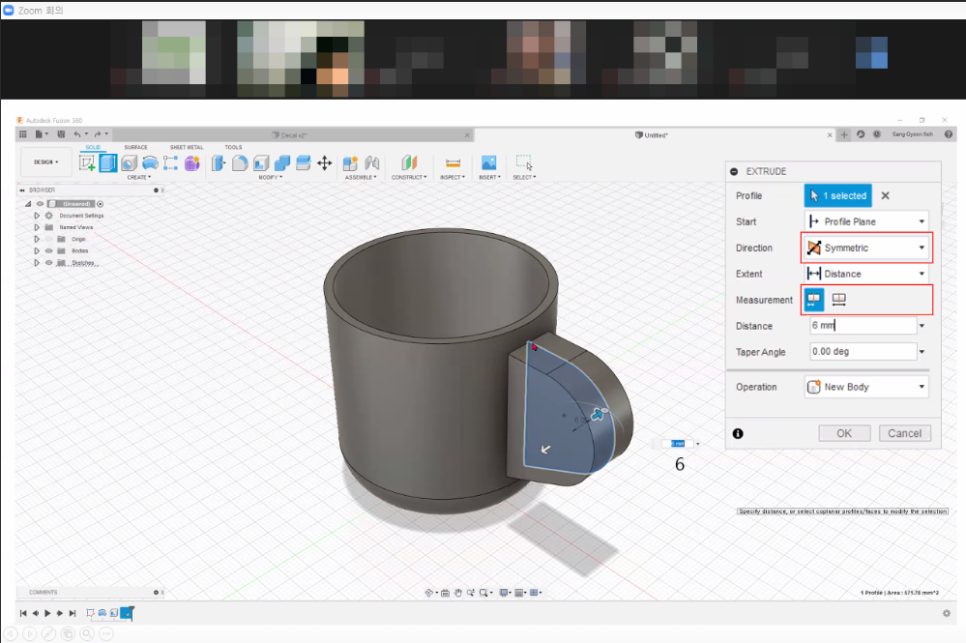Activate the root component radio button
966x643 pixels.
[100, 204]
